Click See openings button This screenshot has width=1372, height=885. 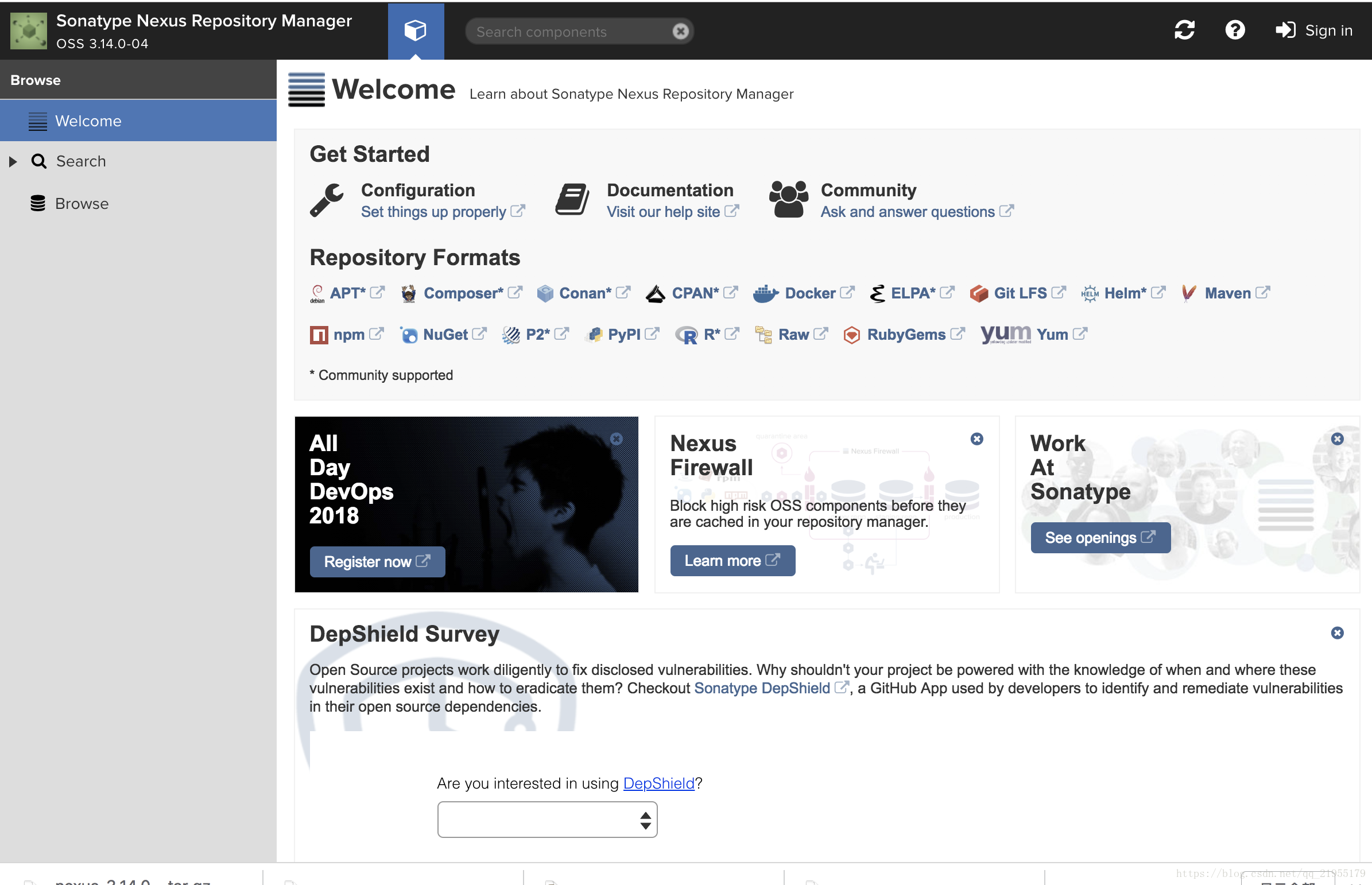(x=1100, y=538)
